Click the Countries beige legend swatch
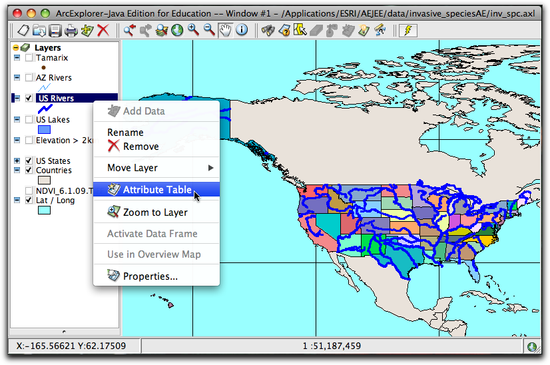This screenshot has width=550, height=365. [x=44, y=181]
